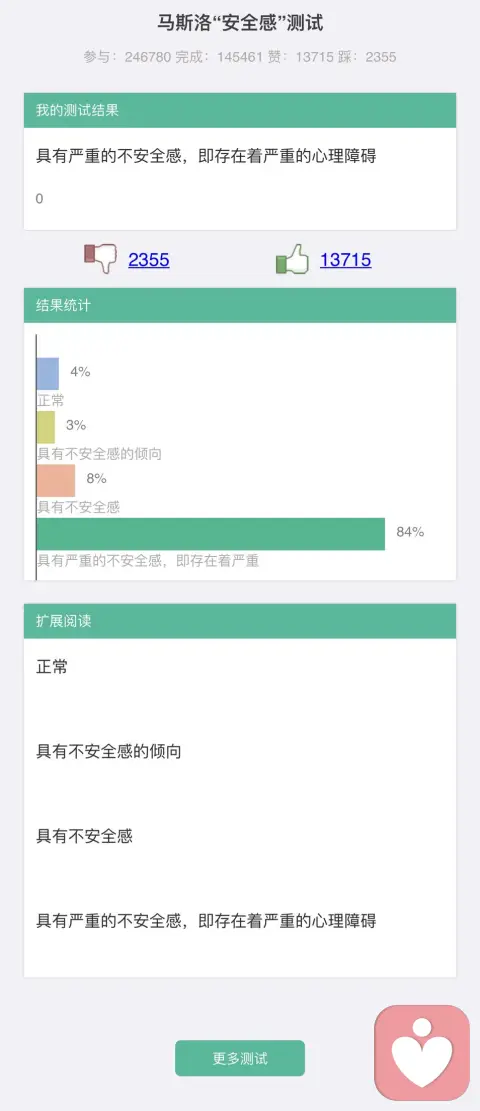Click the 结果统计 section header
Image resolution: width=480 pixels, height=1111 pixels.
click(240, 305)
